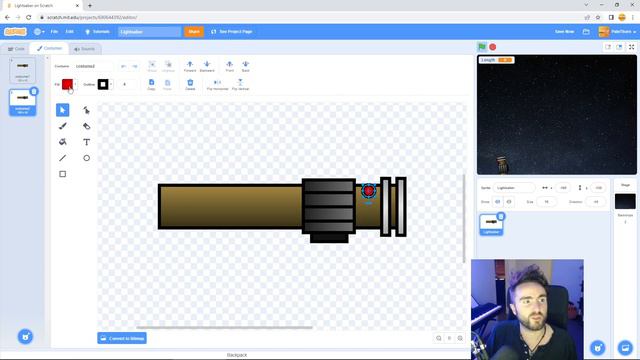This screenshot has width=640, height=360.
Task: Open My Stuff folder icon
Action: (x=586, y=31)
